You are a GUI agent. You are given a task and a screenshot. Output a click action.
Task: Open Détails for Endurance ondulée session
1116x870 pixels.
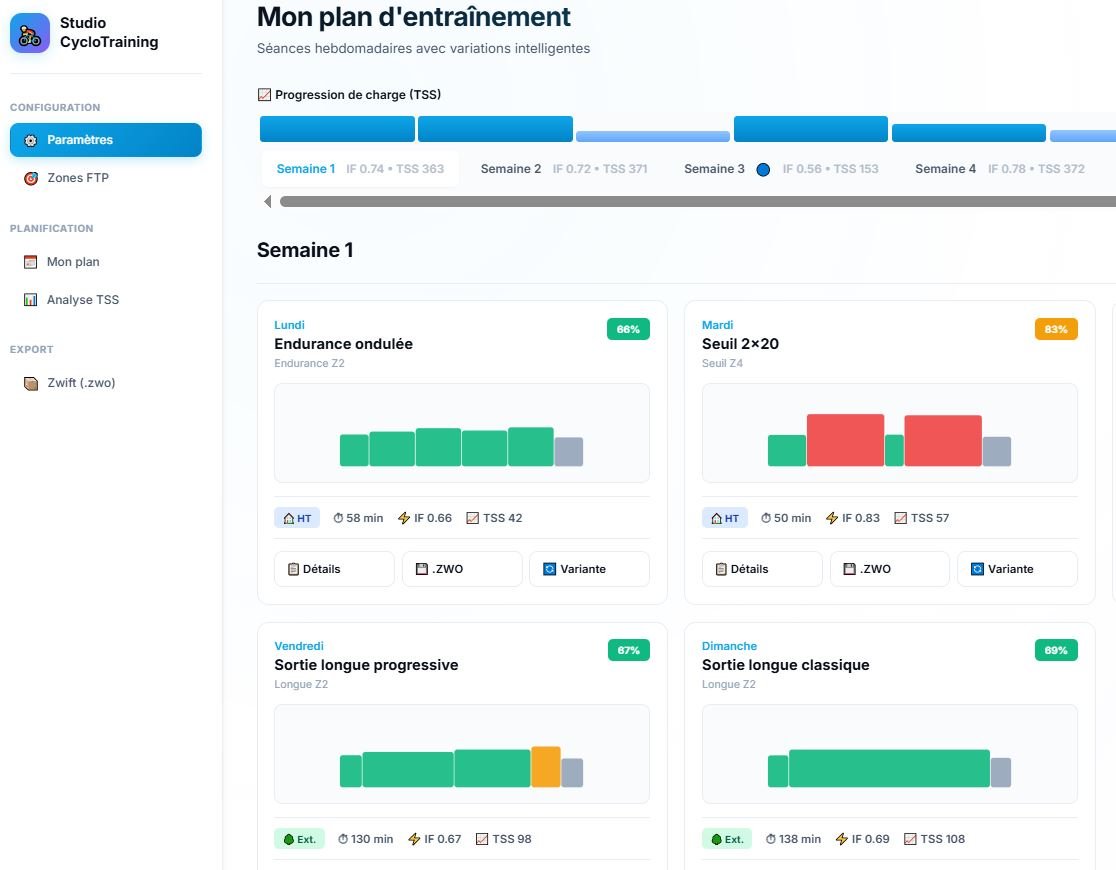[334, 569]
